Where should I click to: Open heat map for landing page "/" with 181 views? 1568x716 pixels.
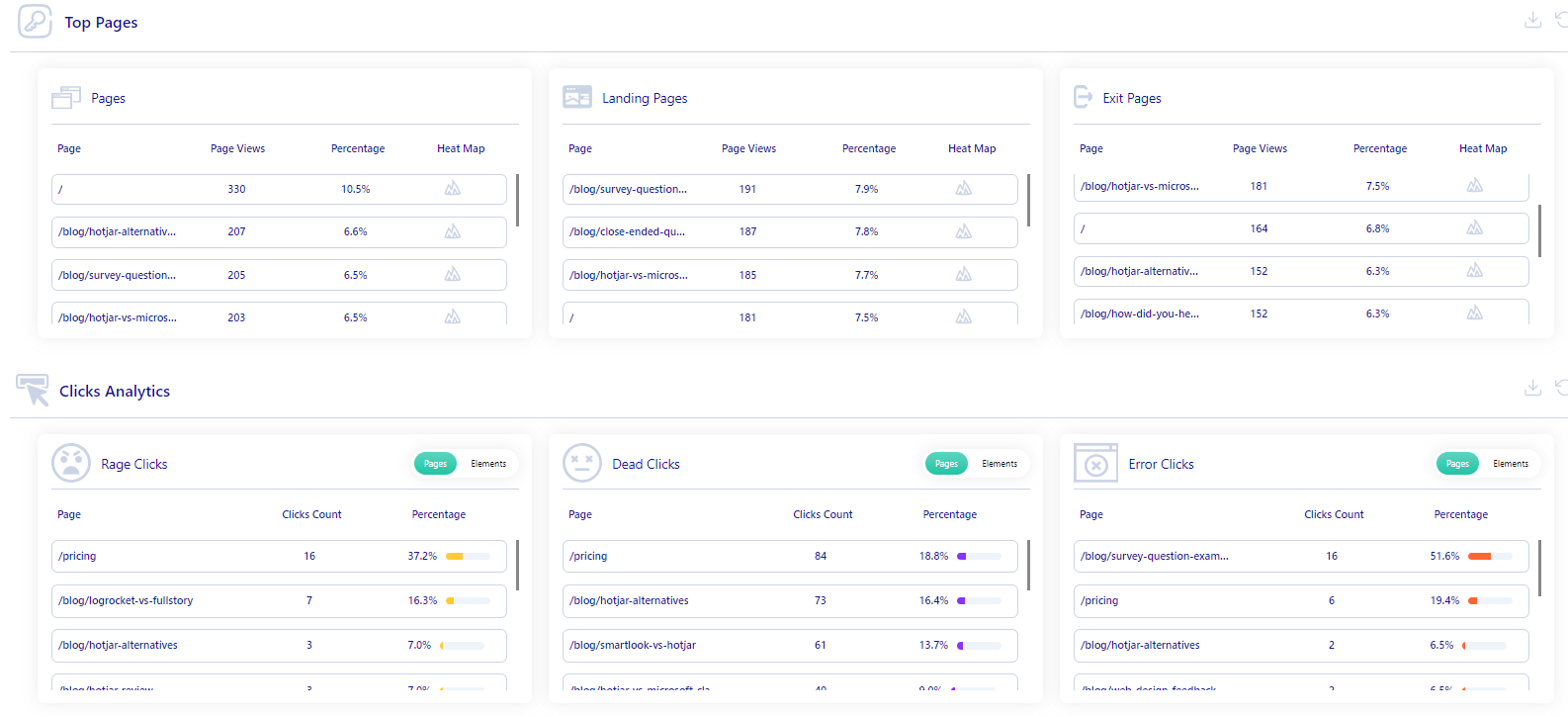click(964, 316)
